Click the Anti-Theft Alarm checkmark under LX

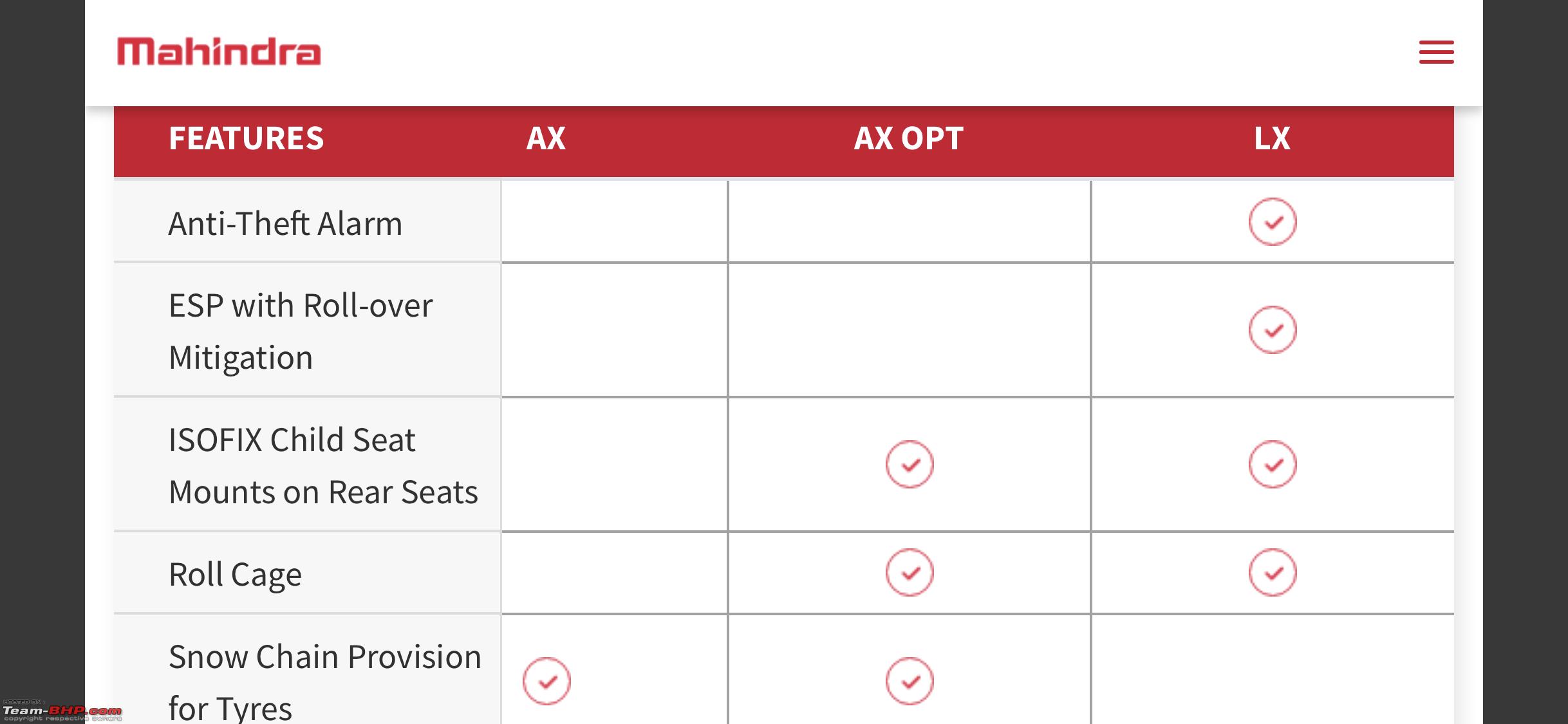pyautogui.click(x=1272, y=222)
